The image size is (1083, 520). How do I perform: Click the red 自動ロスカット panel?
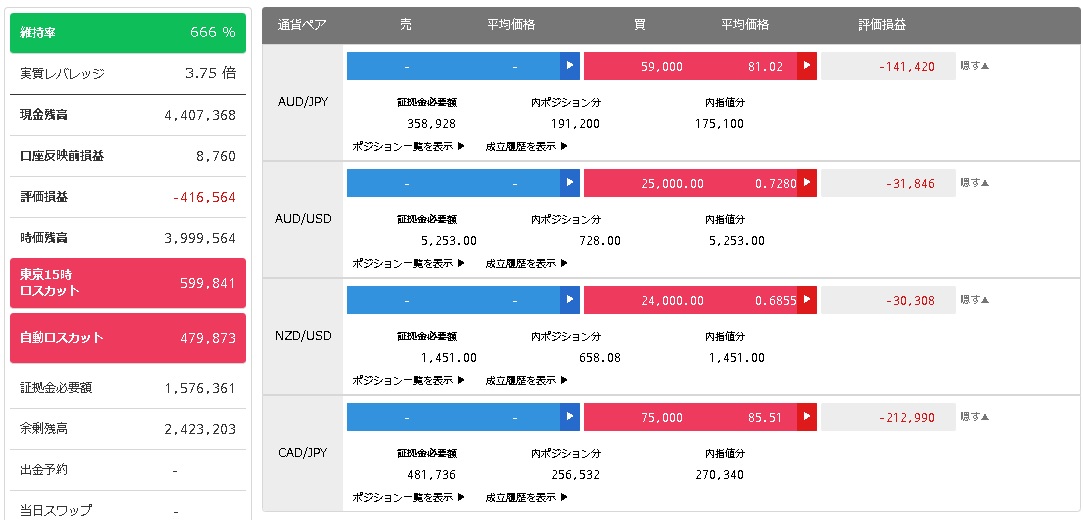128,338
